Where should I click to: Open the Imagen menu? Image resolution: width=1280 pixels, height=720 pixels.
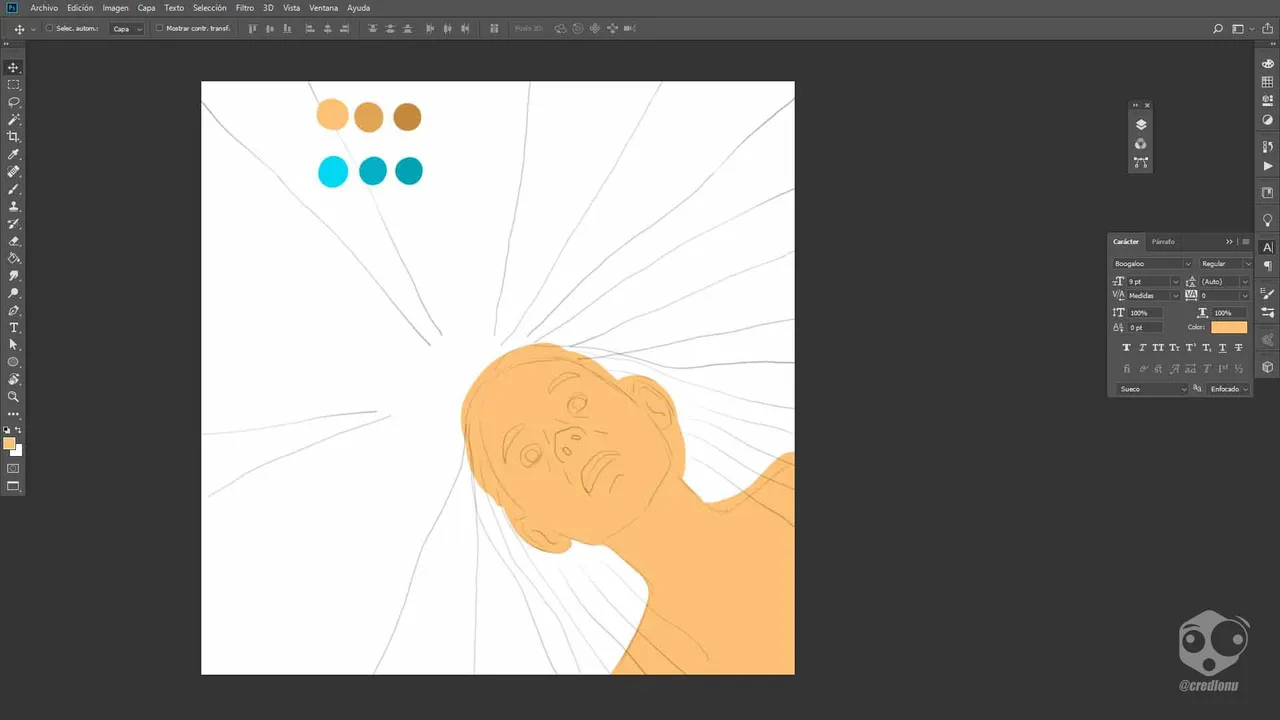pos(115,8)
